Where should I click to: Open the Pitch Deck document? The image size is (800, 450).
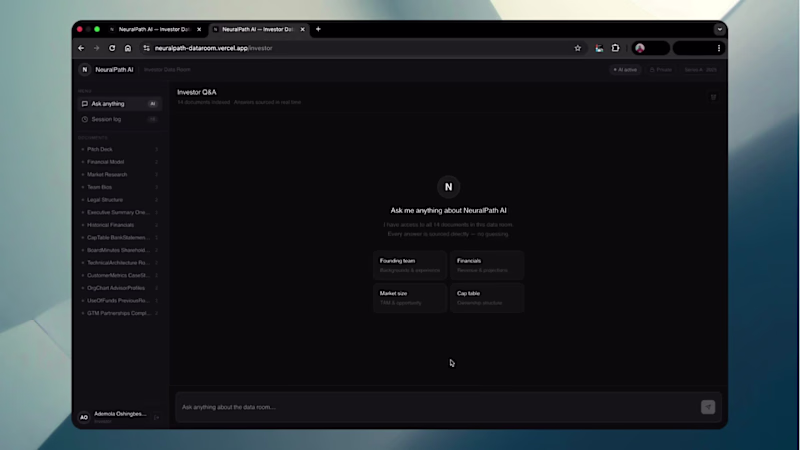119,149
